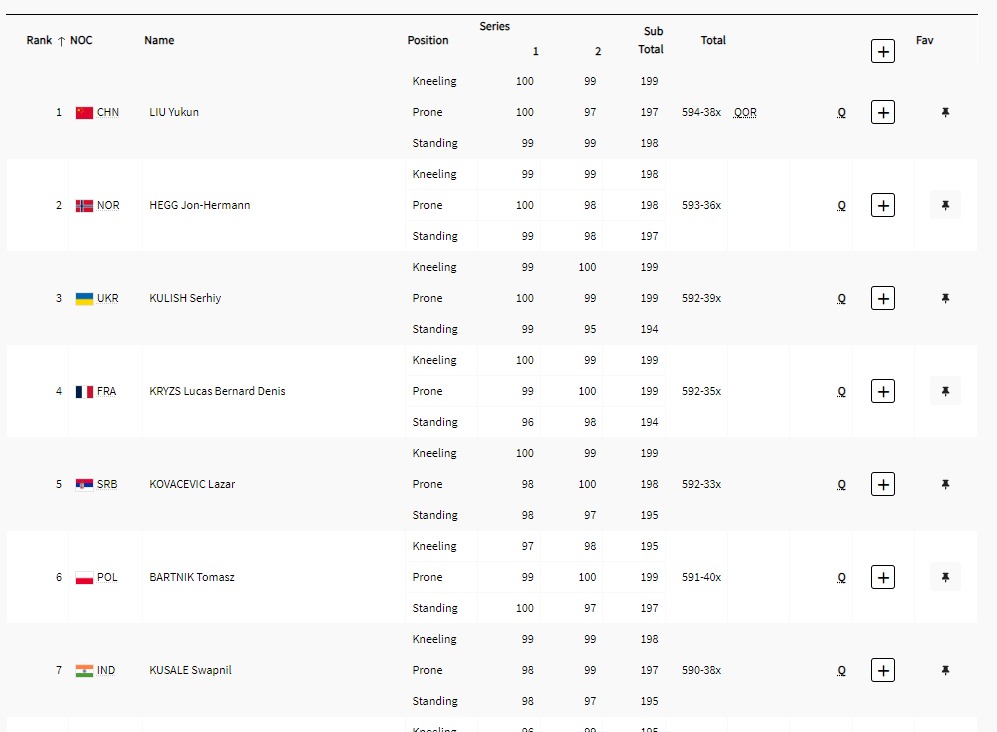Click the pin icon for KUSALE Swapnil

(x=945, y=671)
